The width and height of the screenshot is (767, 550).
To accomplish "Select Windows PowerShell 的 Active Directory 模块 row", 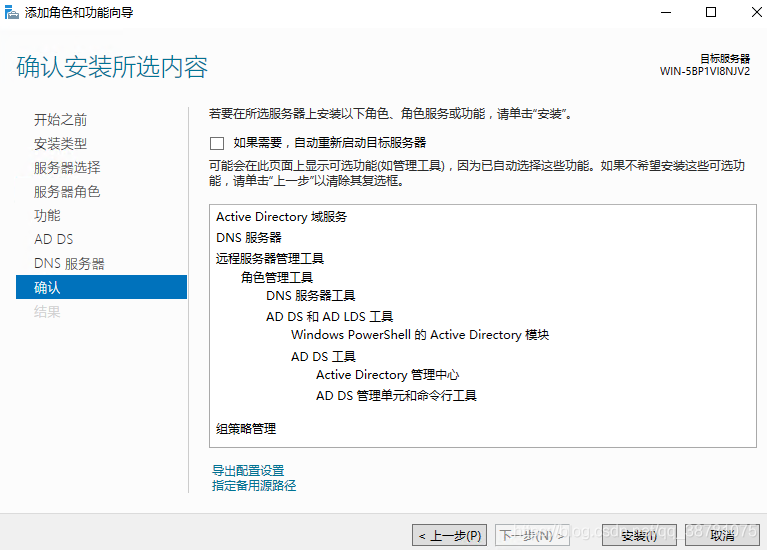I will tap(420, 335).
